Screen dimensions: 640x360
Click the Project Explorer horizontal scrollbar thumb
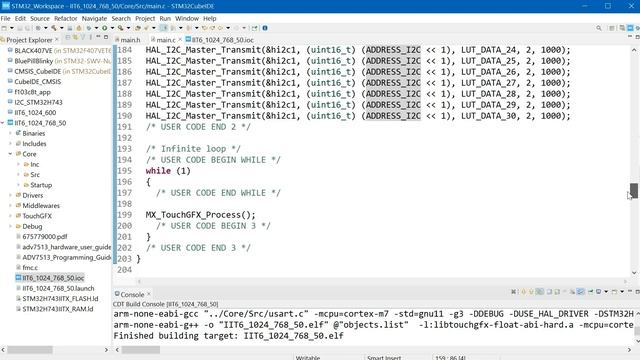click(30, 350)
